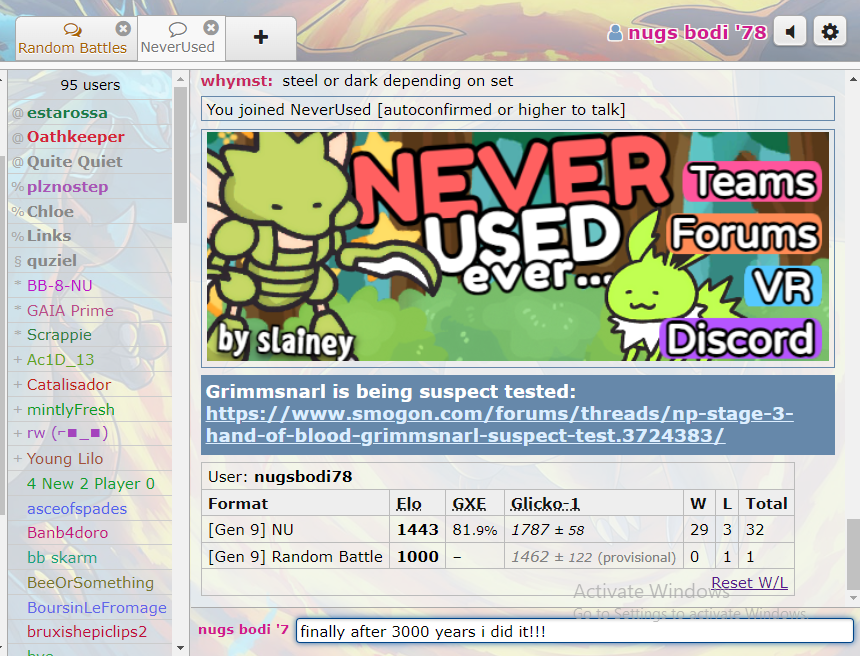
Task: Open the VR banner link
Action: pos(783,286)
